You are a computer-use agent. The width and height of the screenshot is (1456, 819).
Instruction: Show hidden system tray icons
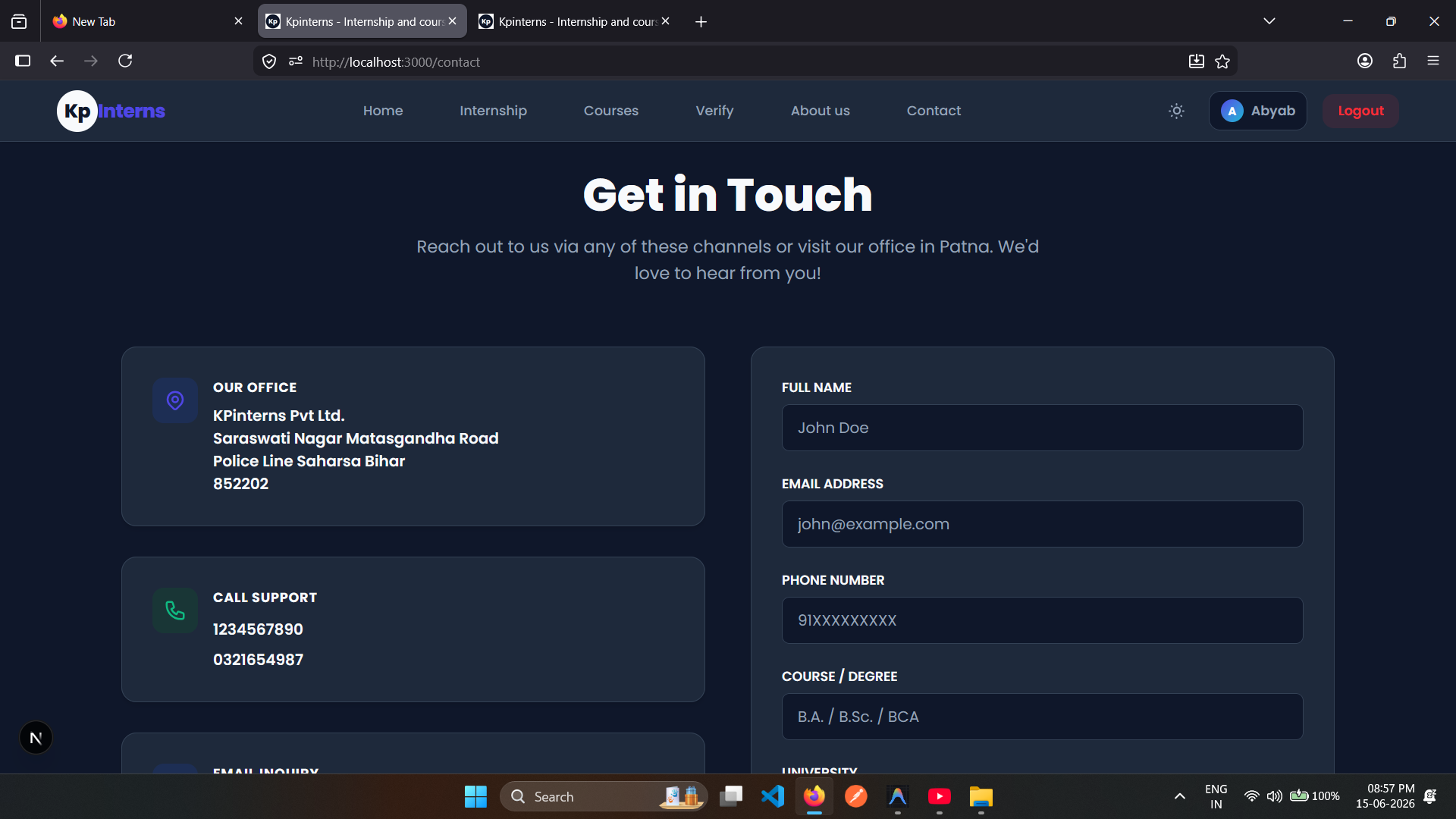(x=1179, y=796)
